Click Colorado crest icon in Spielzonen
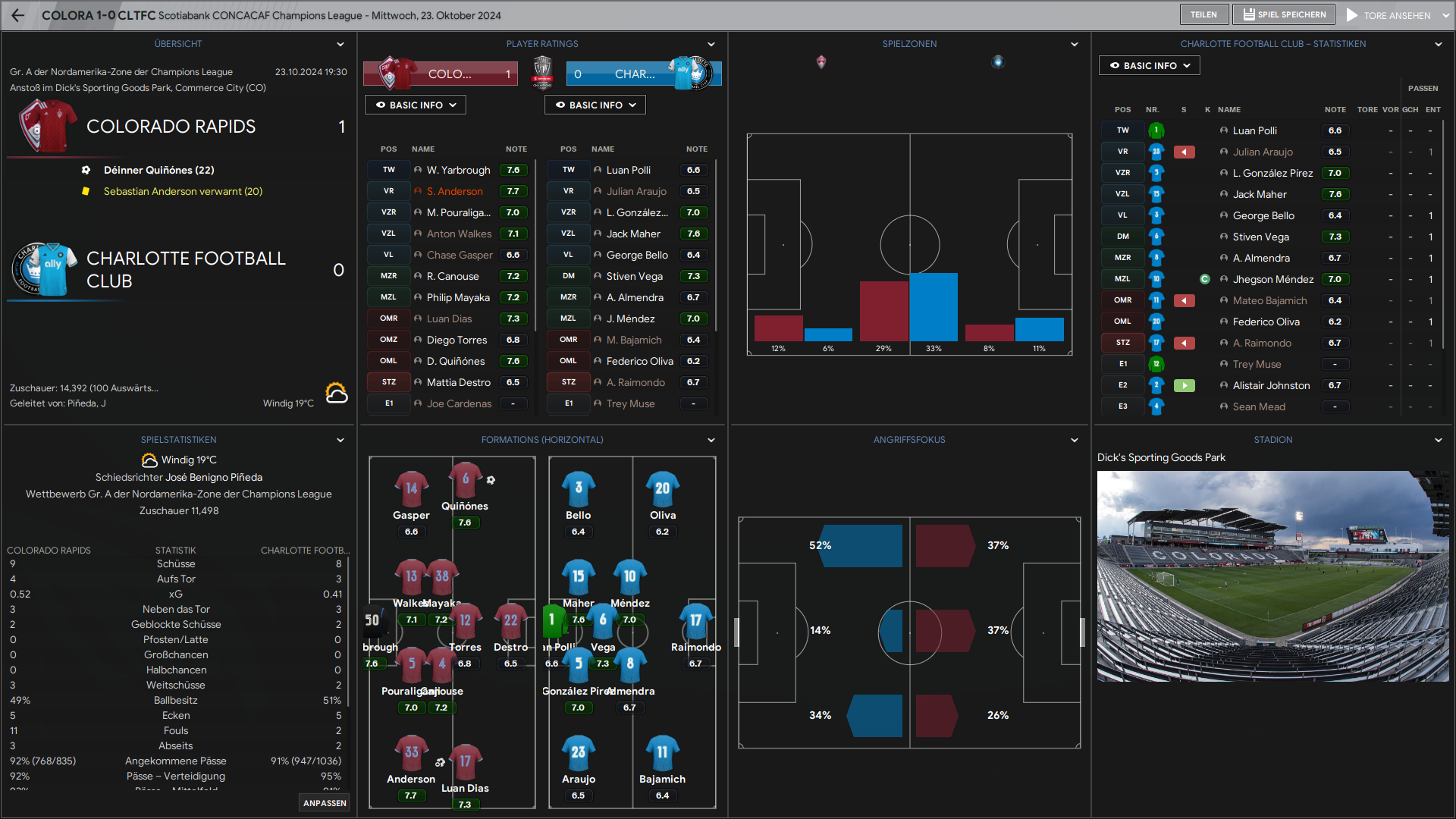 [x=821, y=62]
